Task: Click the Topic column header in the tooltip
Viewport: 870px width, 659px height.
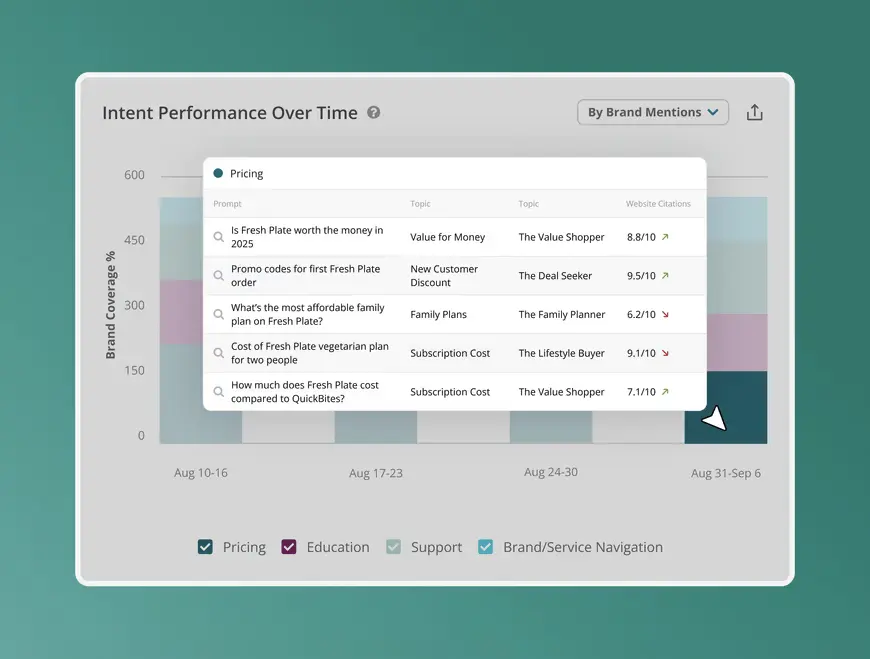Action: click(x=420, y=204)
